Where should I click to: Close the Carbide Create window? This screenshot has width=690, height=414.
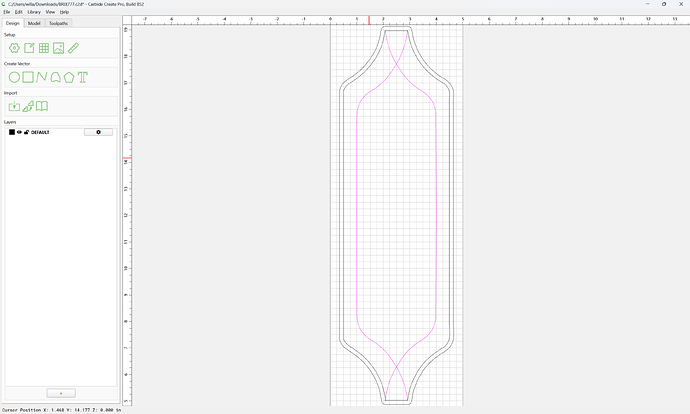(x=681, y=4)
